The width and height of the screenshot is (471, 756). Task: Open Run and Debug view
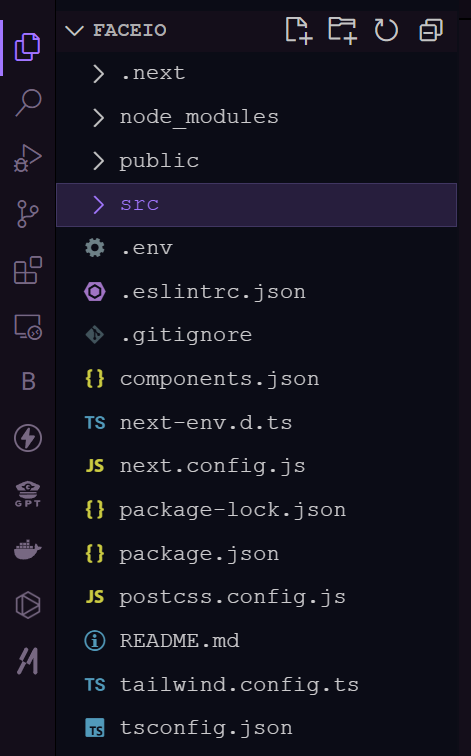pos(28,158)
